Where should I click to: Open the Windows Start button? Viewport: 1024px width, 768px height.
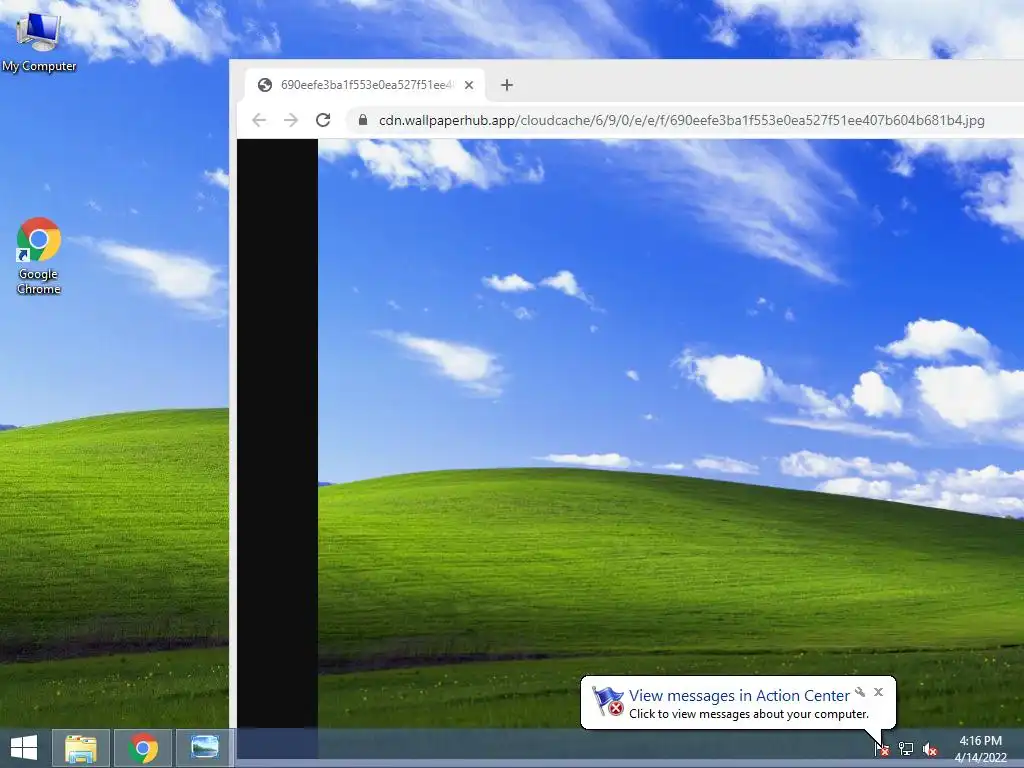coord(24,747)
